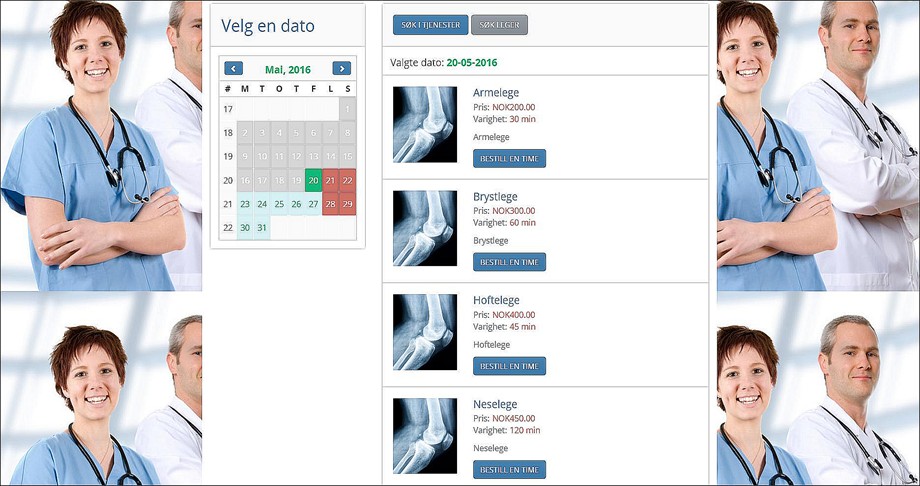Select the highlighted date 20 in calendar
The height and width of the screenshot is (486, 920).
click(313, 180)
